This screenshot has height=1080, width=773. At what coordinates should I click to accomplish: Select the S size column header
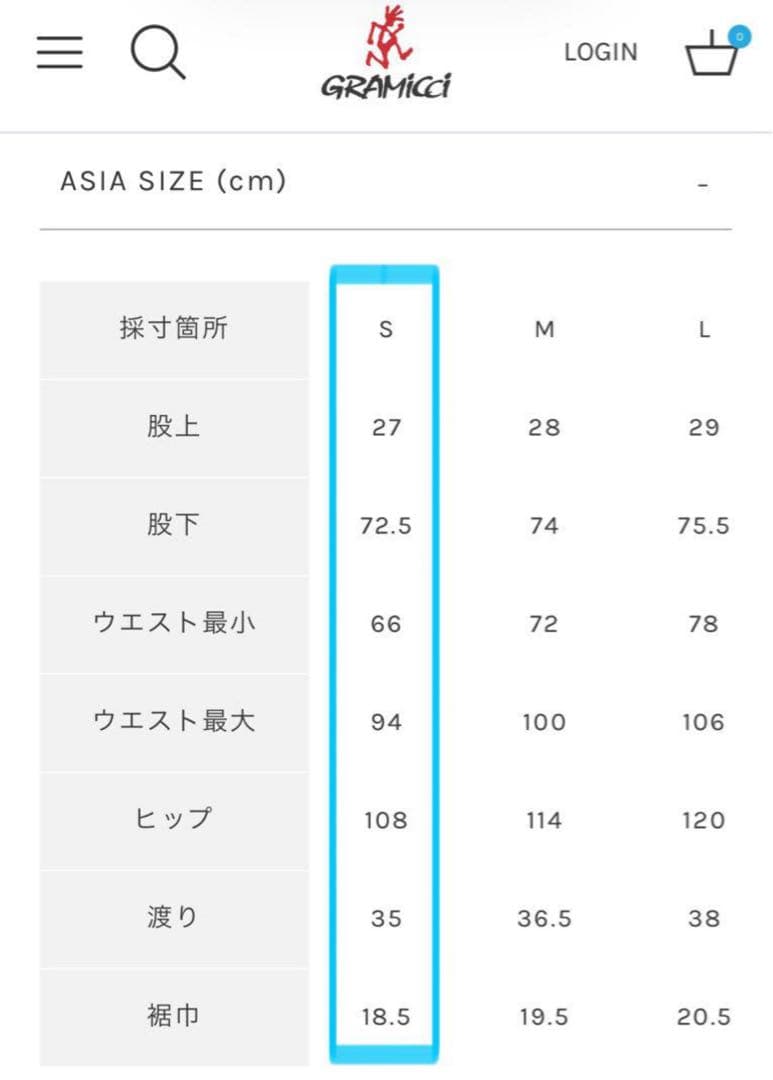(386, 329)
